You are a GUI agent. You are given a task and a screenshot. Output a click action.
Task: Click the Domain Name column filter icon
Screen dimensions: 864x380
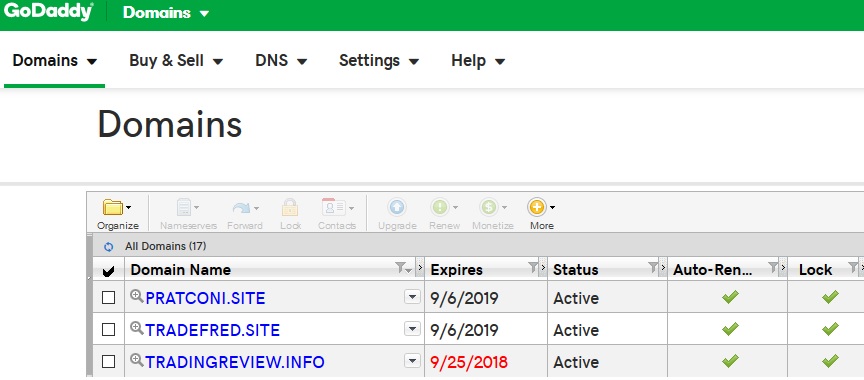pyautogui.click(x=403, y=268)
